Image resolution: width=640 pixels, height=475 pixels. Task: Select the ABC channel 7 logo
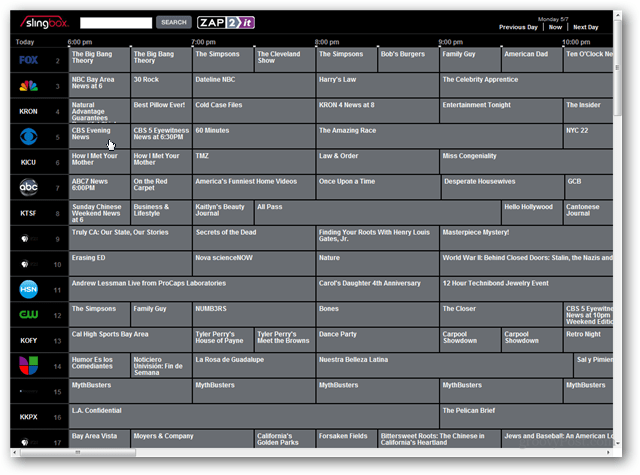(x=29, y=187)
